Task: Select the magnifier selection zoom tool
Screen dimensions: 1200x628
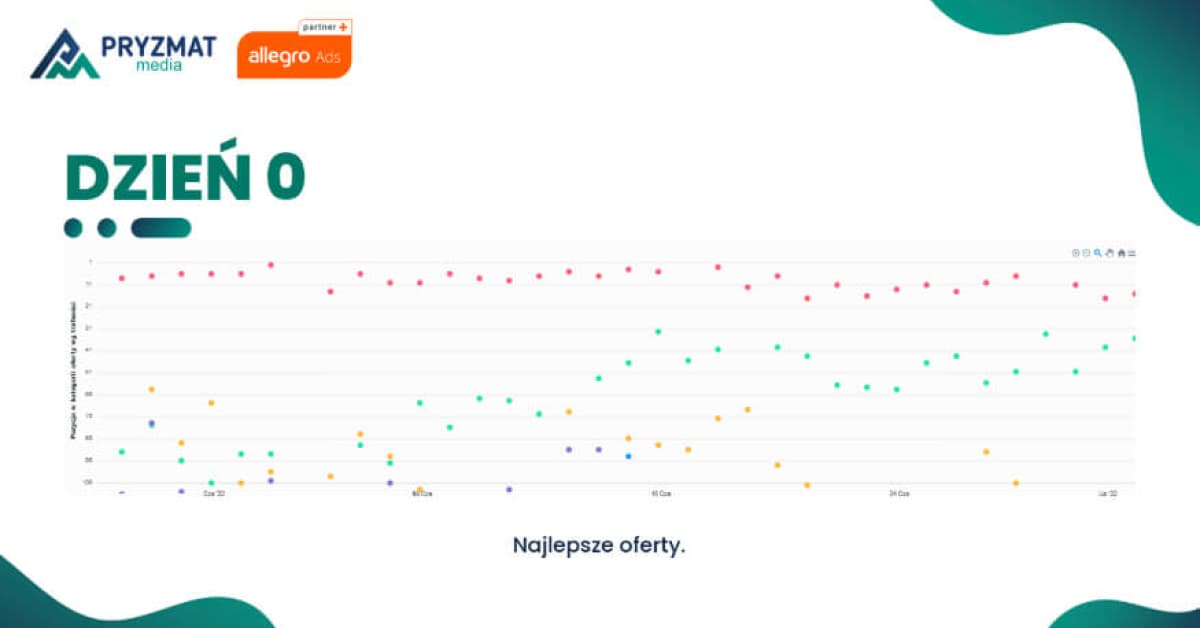Action: [x=1098, y=253]
